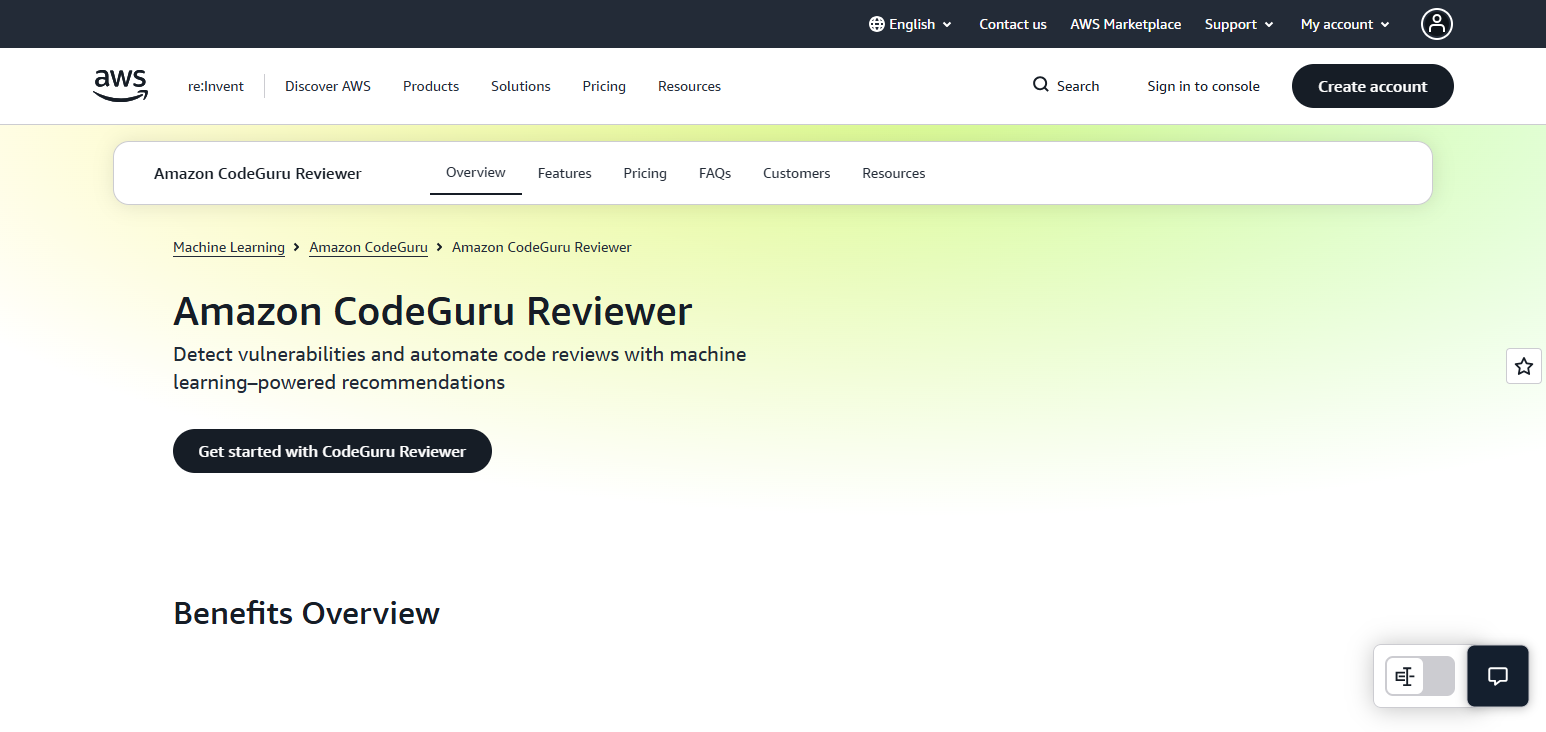Open the Products menu

tap(431, 86)
